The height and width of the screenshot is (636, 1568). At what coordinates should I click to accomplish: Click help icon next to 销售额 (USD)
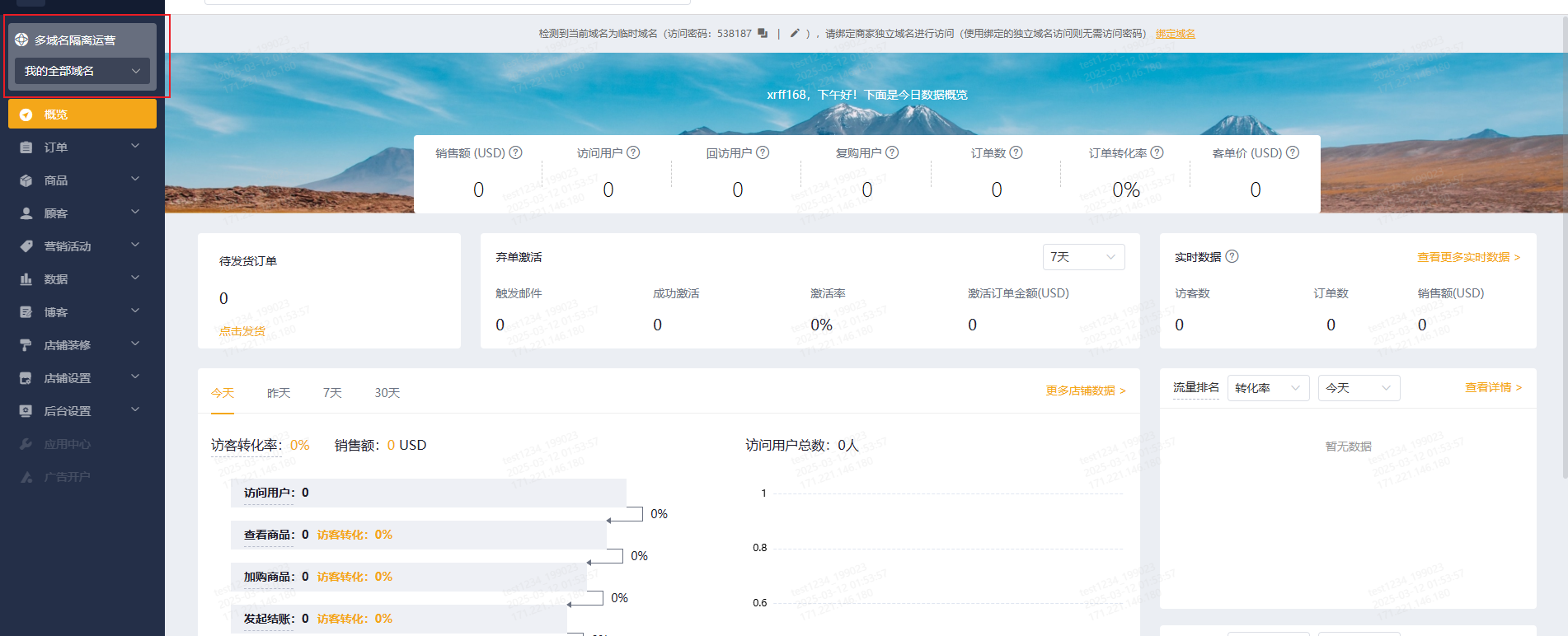pyautogui.click(x=516, y=152)
